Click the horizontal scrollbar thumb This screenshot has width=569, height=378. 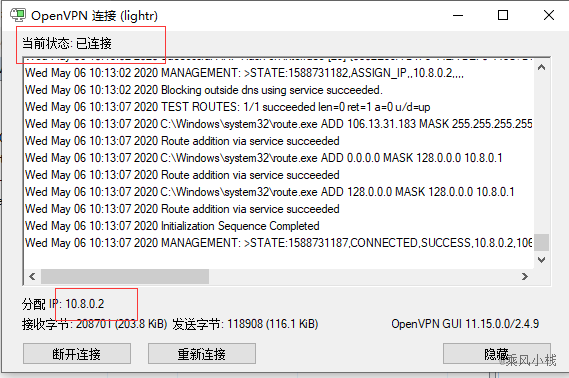pyautogui.click(x=125, y=276)
